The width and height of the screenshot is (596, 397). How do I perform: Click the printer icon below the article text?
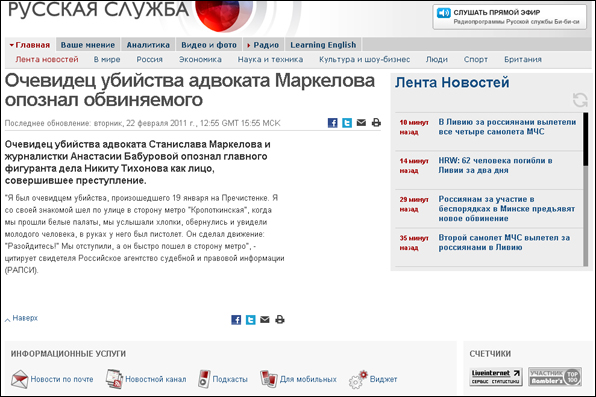(280, 319)
